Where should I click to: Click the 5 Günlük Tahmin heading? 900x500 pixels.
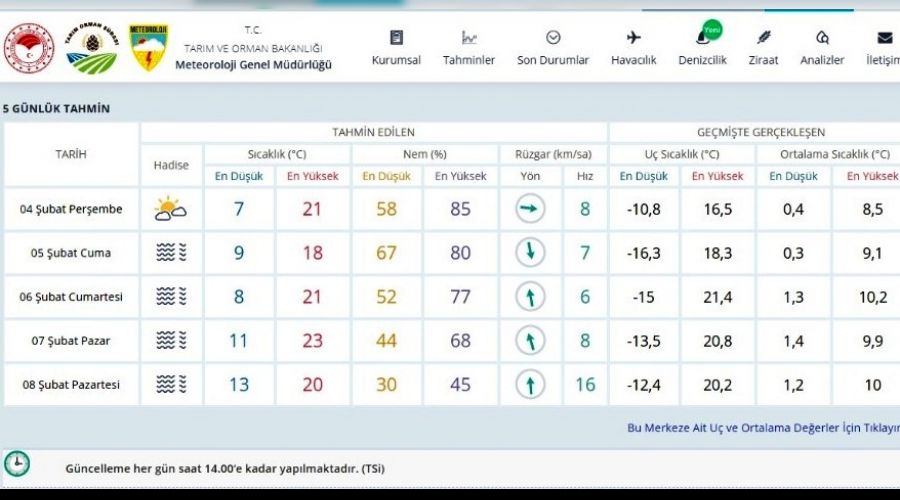[x=57, y=108]
